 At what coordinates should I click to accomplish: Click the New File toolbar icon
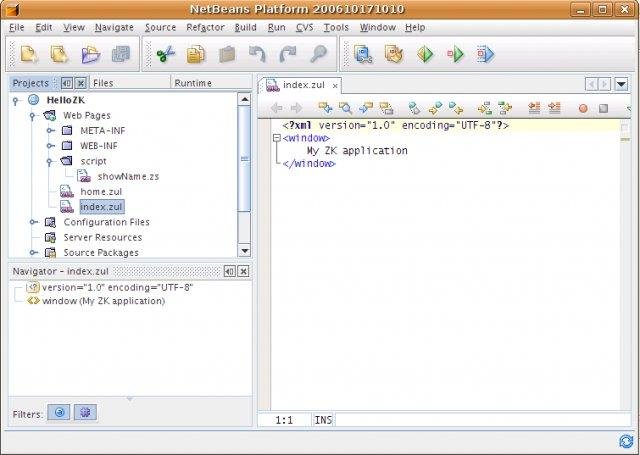pos(29,54)
